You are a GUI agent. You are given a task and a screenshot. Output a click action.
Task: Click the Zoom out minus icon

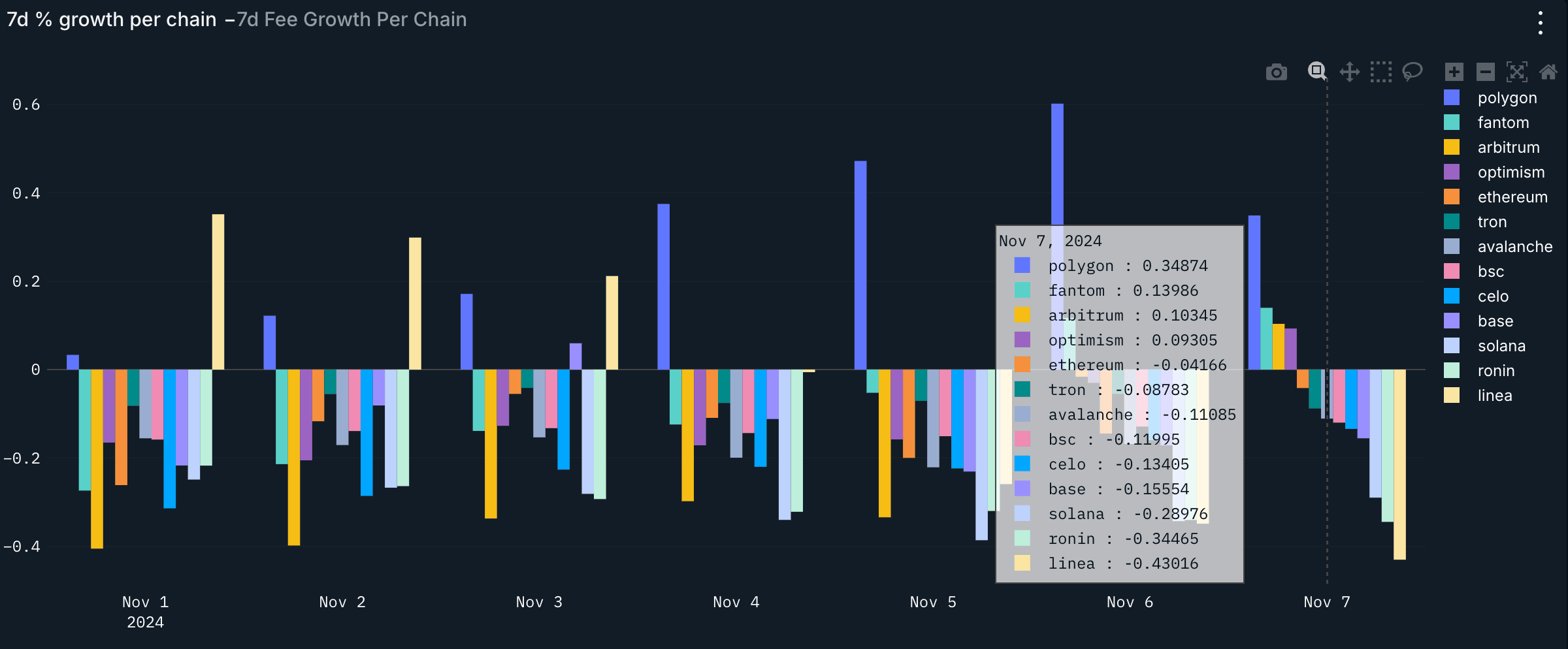[1485, 72]
